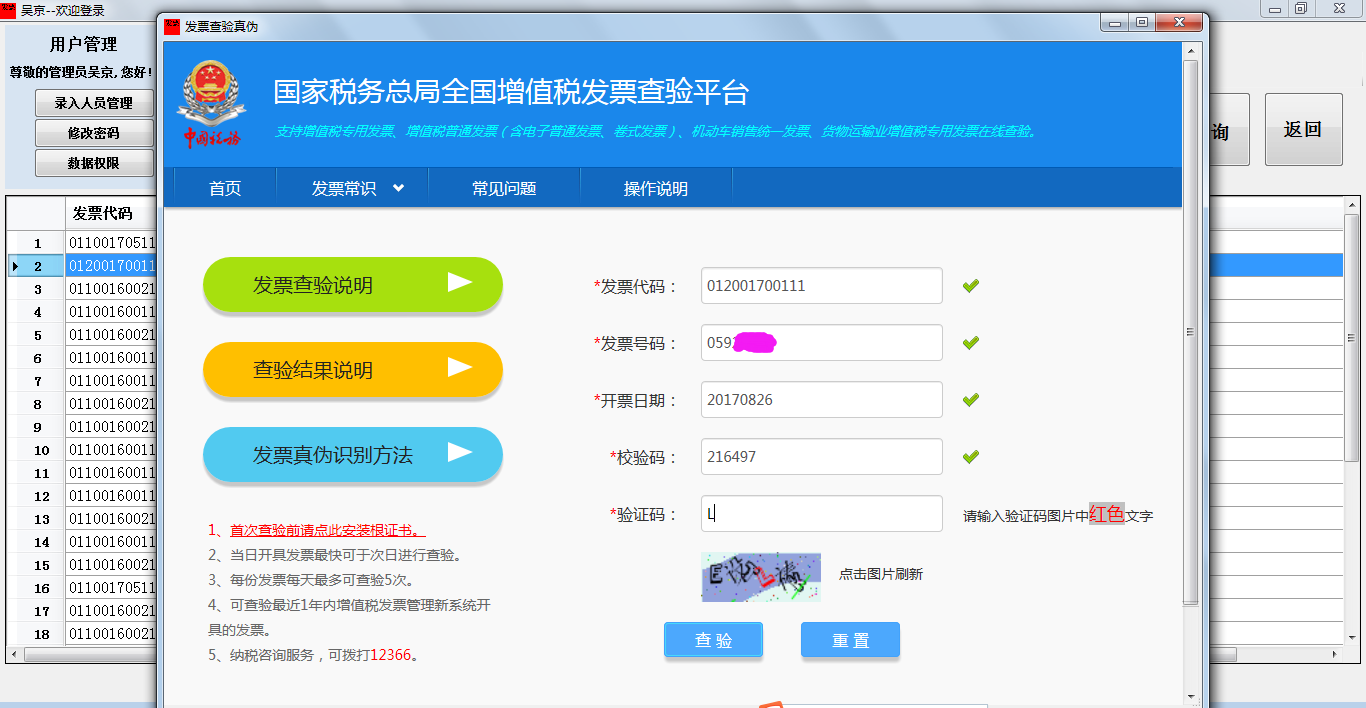Click the 查验 submit button
The image size is (1366, 708).
pyautogui.click(x=713, y=640)
